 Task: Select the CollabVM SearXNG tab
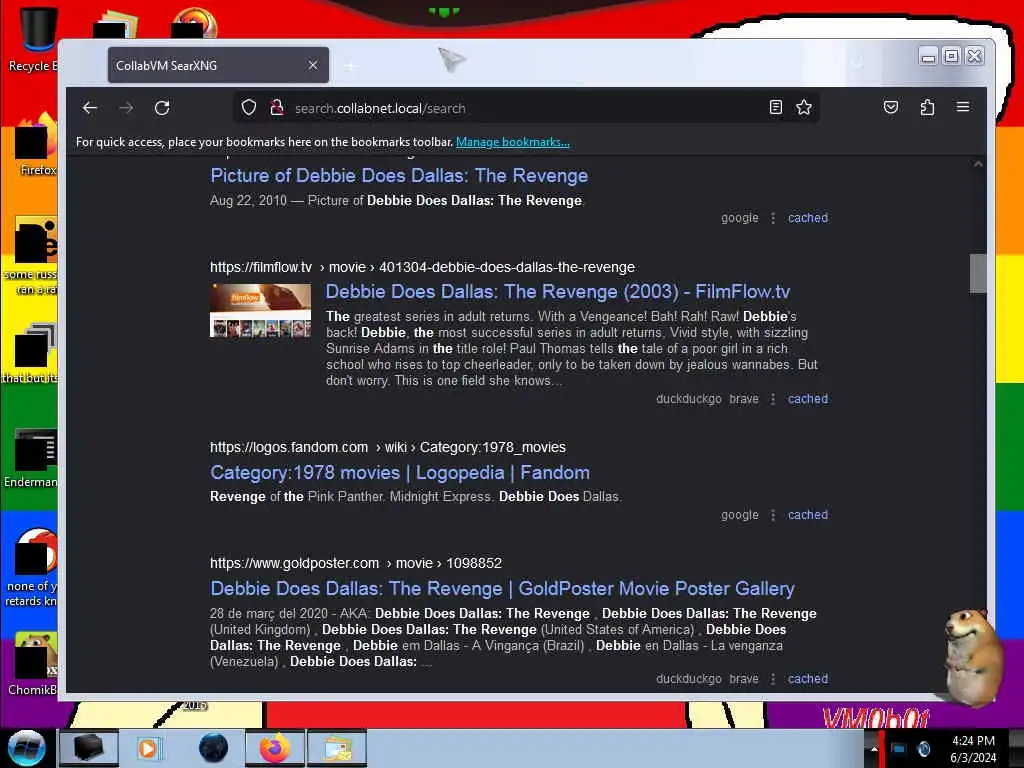218,65
